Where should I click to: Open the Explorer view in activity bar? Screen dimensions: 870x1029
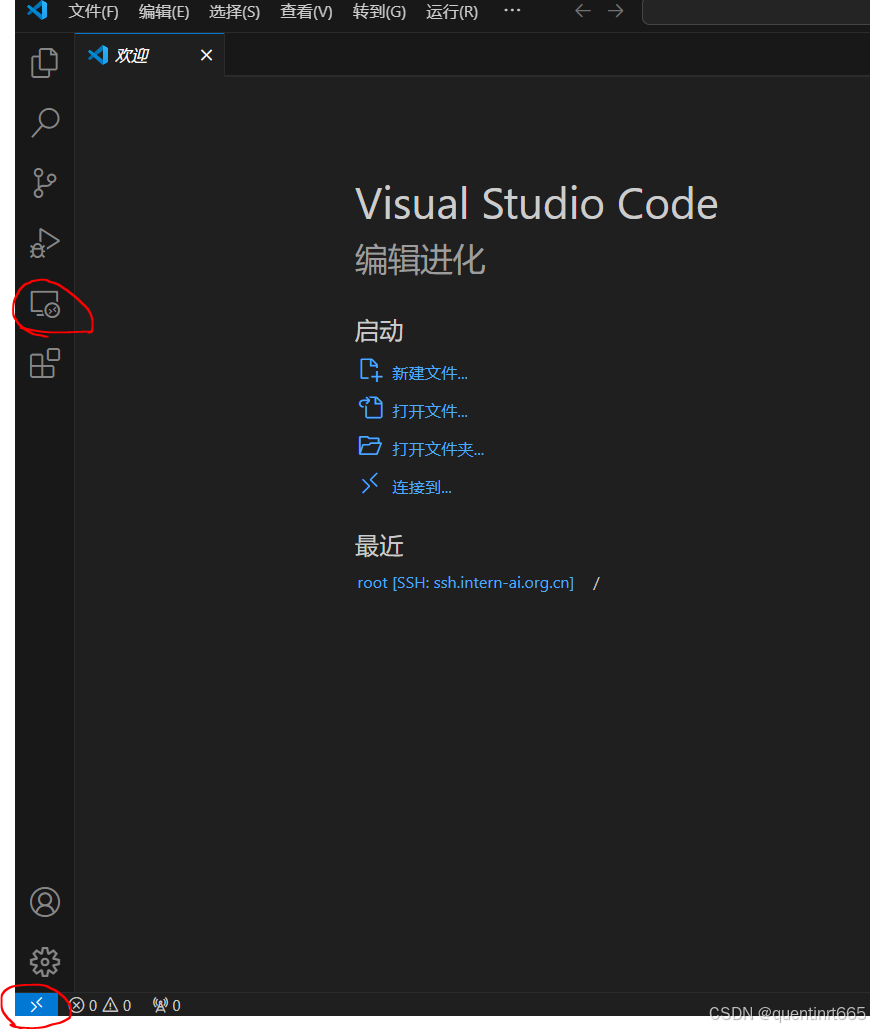pyautogui.click(x=45, y=63)
